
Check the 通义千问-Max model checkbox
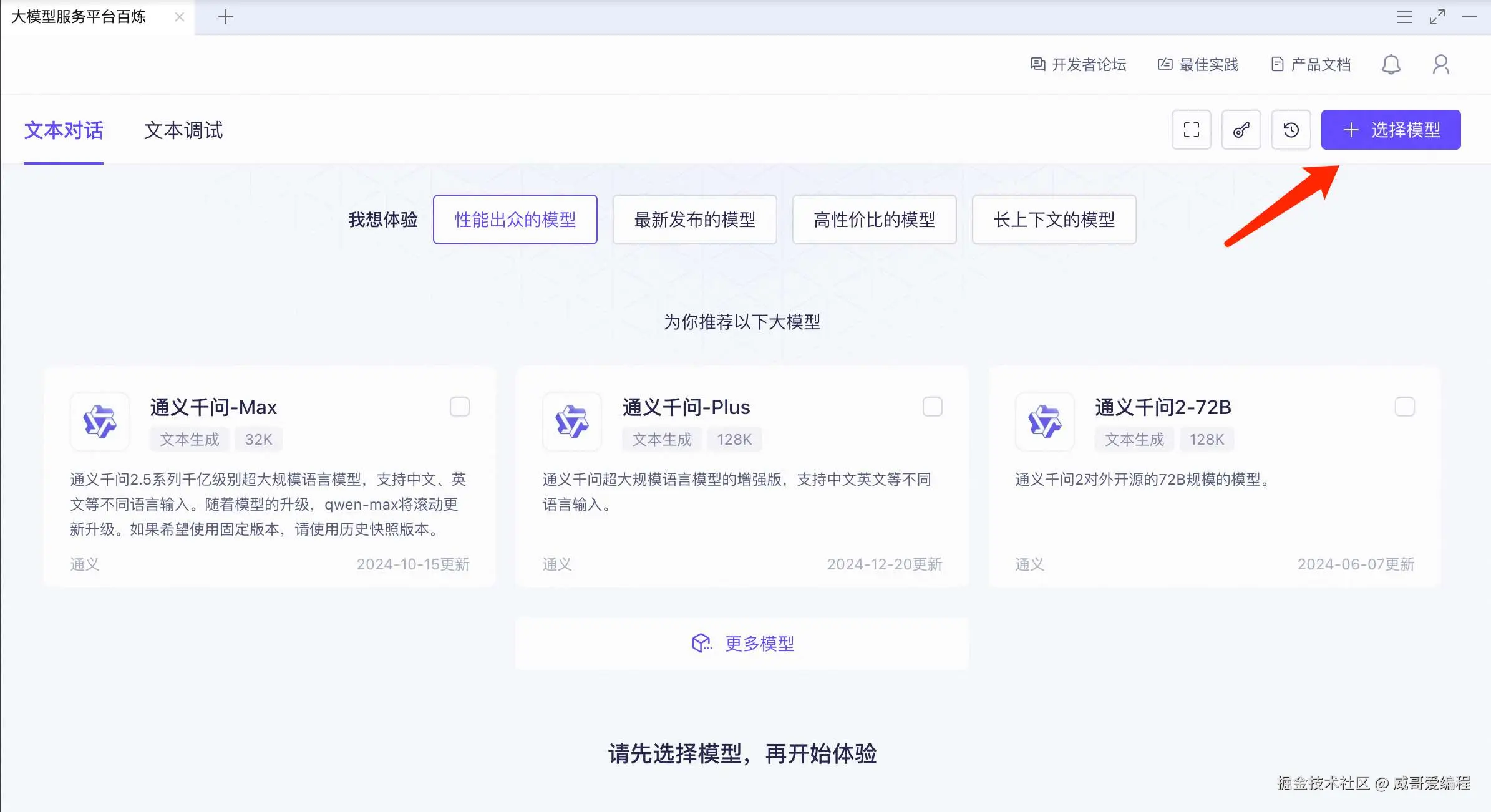(460, 407)
